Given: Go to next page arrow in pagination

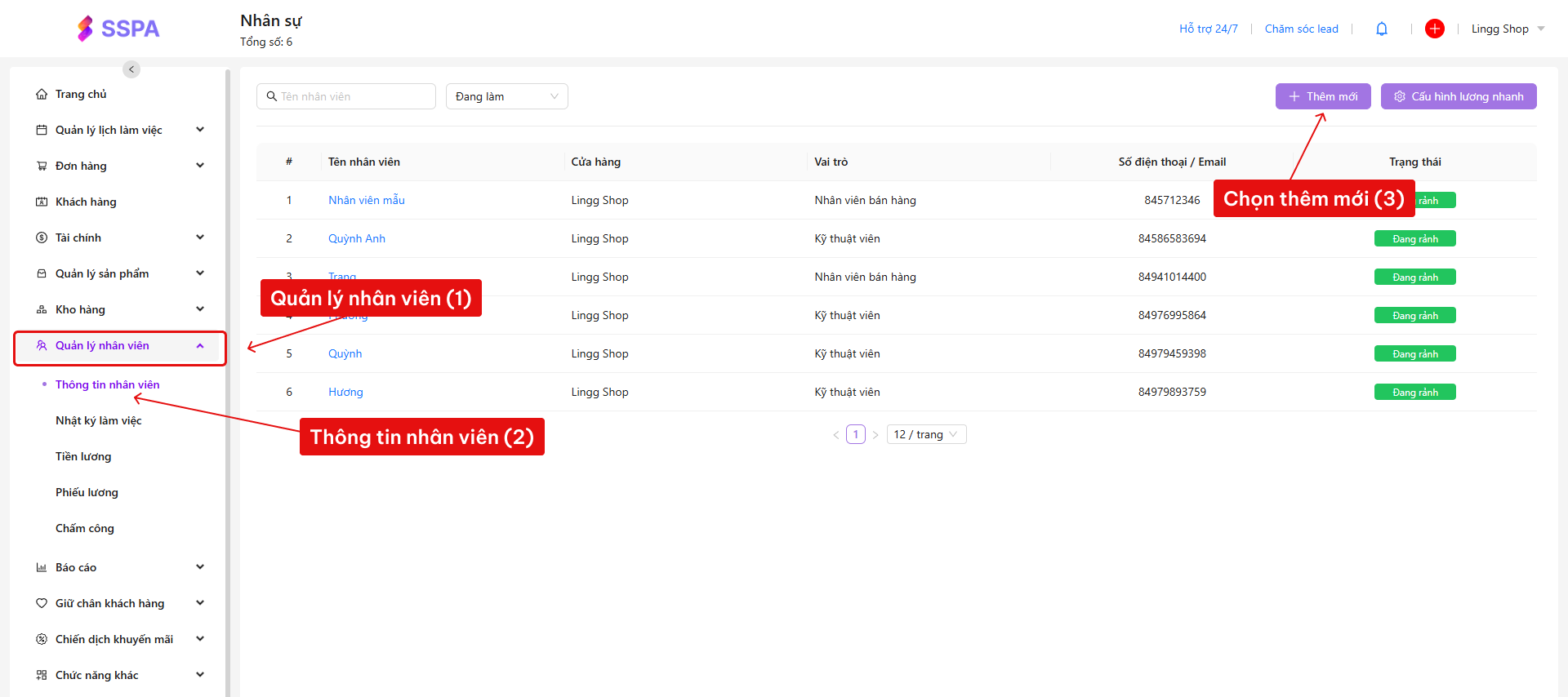Looking at the screenshot, I should pos(875,435).
